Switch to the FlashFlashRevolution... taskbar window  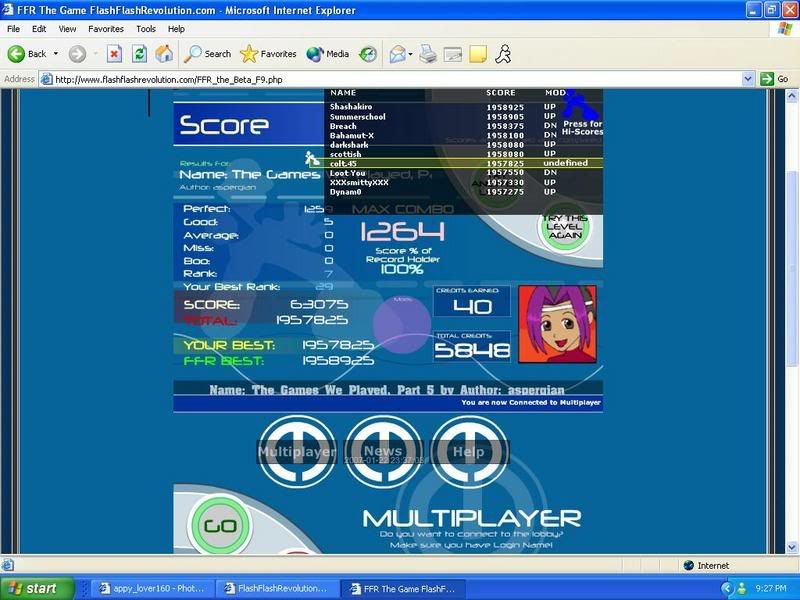276,588
